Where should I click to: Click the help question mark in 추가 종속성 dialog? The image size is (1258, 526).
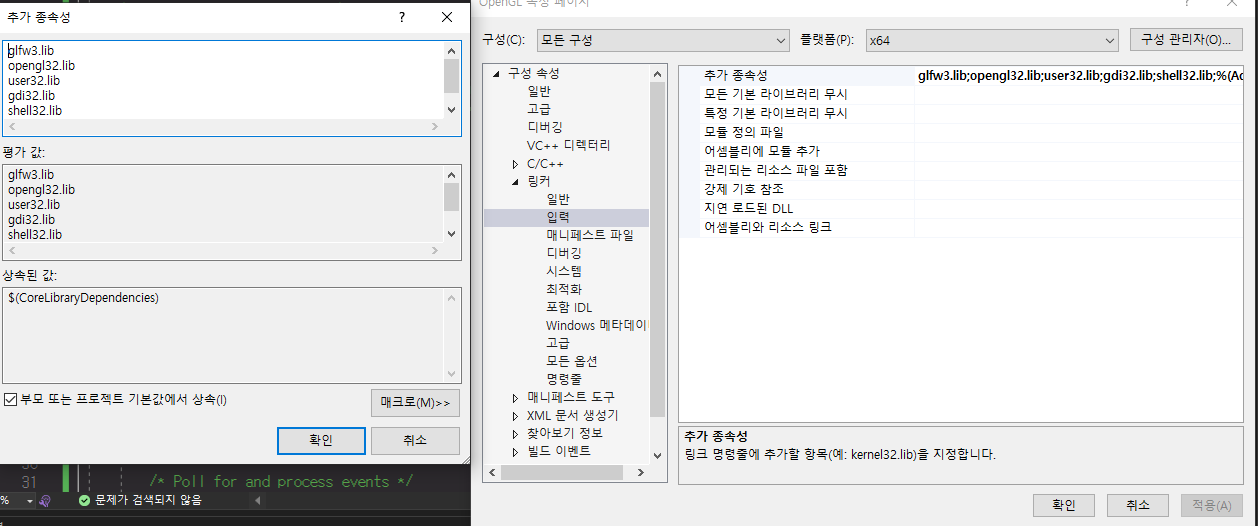point(401,18)
